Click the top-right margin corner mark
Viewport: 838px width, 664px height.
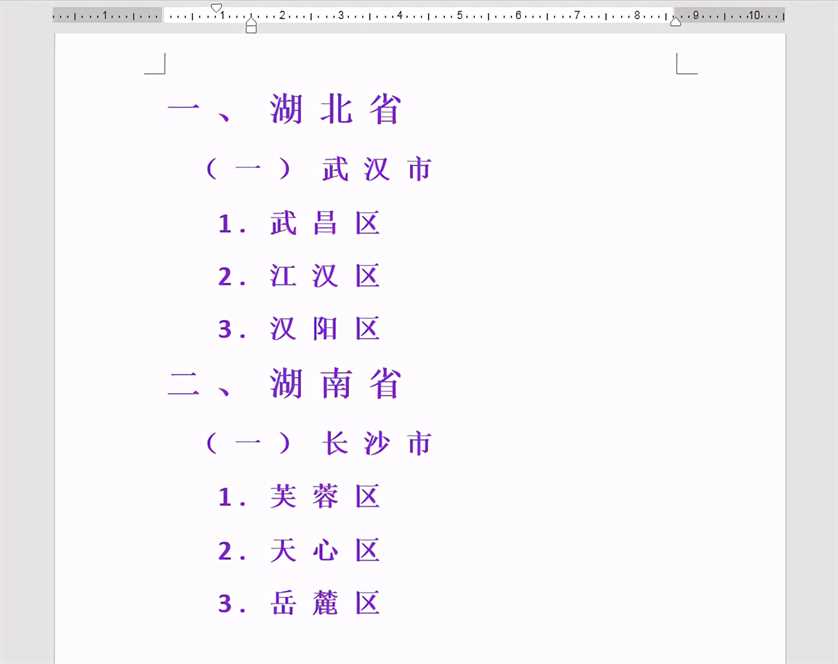click(x=686, y=65)
